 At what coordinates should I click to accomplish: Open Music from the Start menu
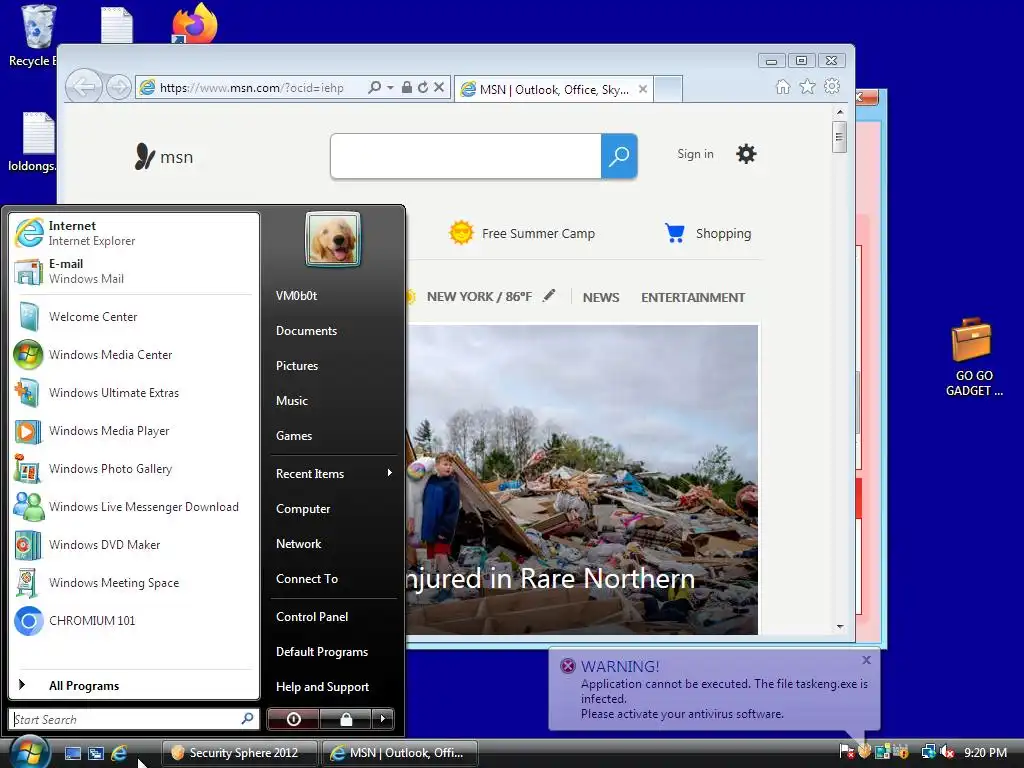tap(333, 401)
